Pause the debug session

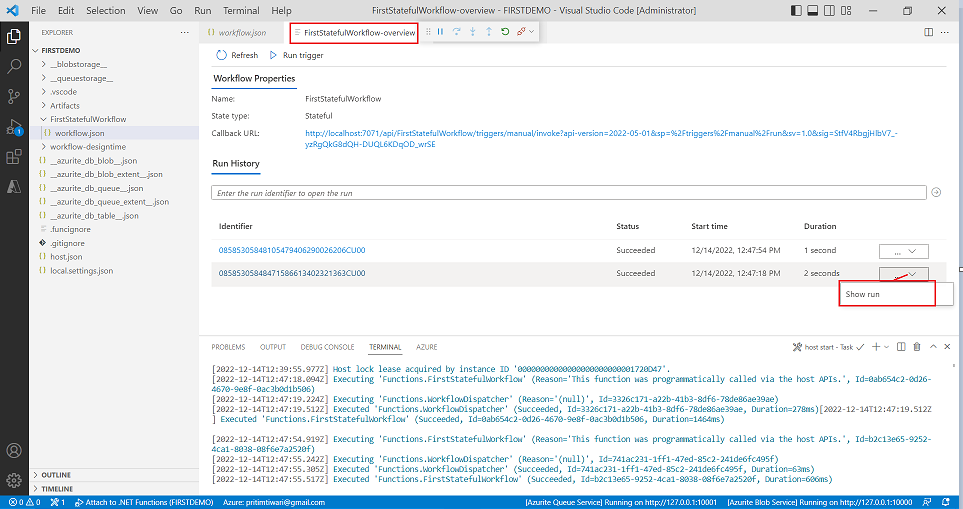point(440,32)
